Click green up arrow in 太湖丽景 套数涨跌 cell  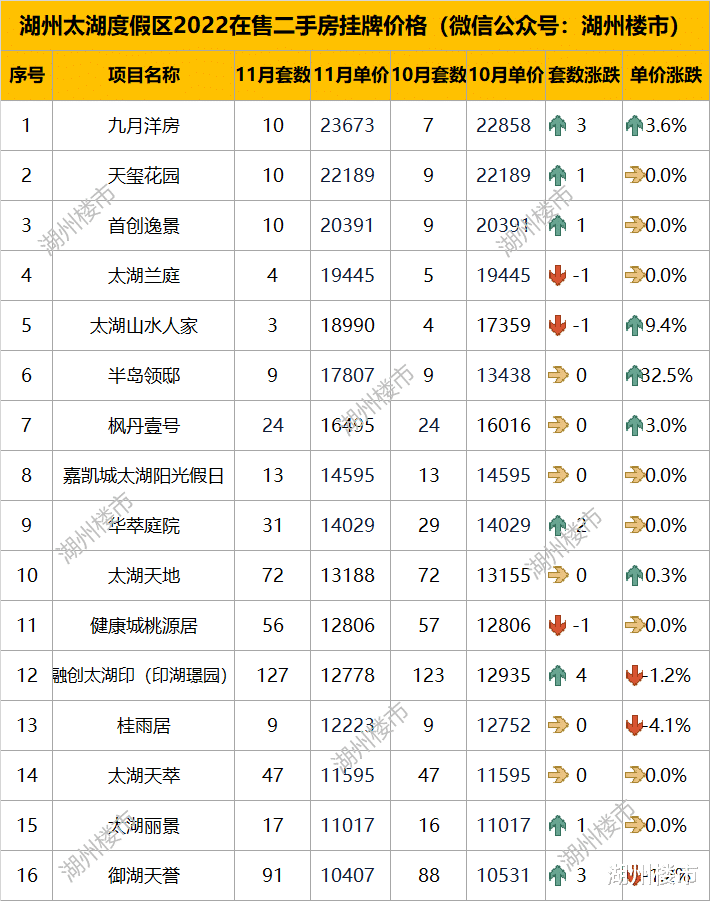point(557,825)
